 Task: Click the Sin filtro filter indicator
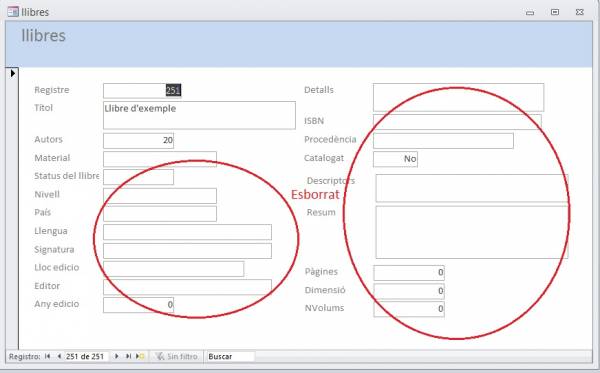(176, 356)
